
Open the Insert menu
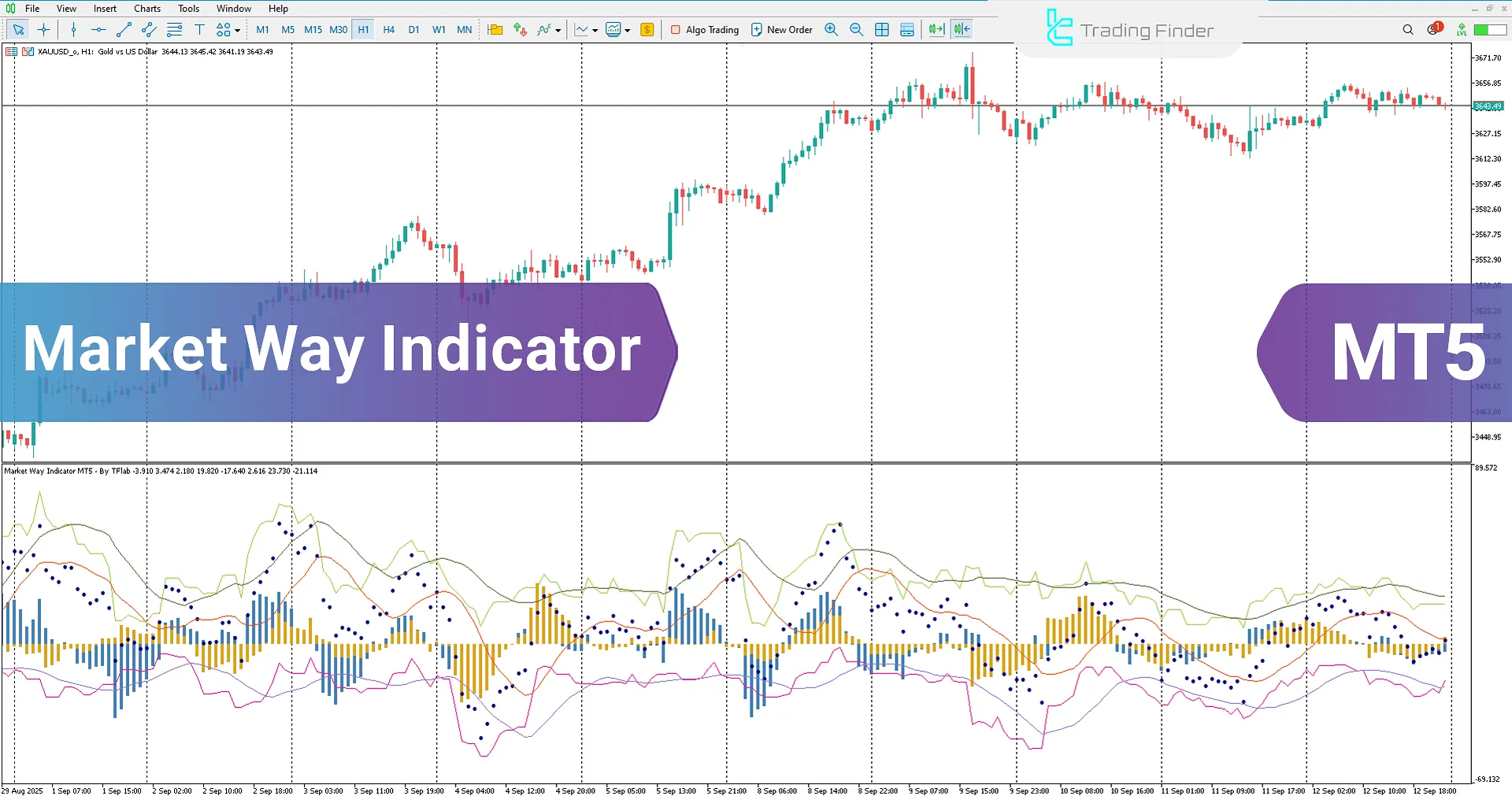coord(105,9)
